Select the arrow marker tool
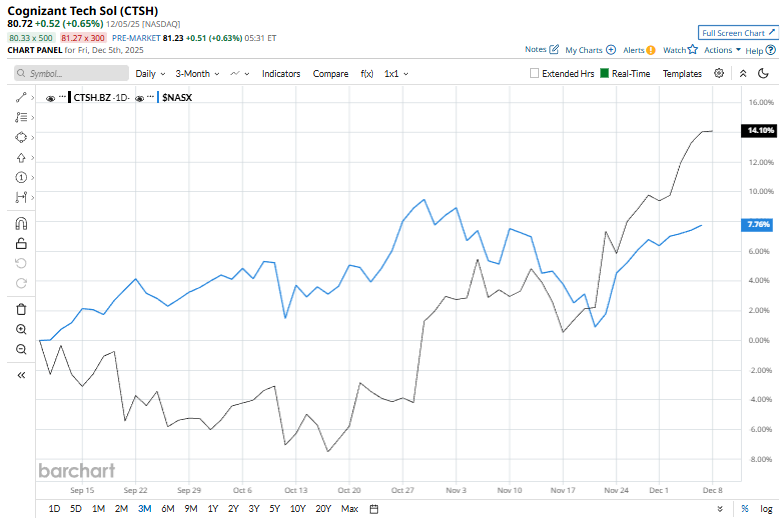 click(21, 158)
